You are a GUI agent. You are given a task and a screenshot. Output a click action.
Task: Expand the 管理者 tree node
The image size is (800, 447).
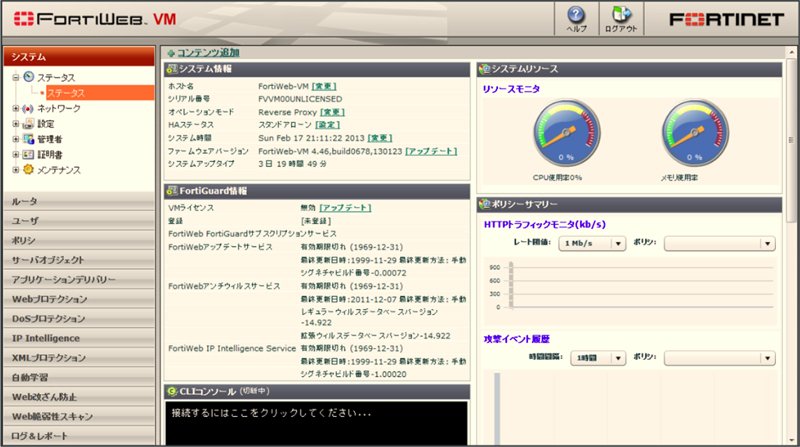tap(16, 139)
